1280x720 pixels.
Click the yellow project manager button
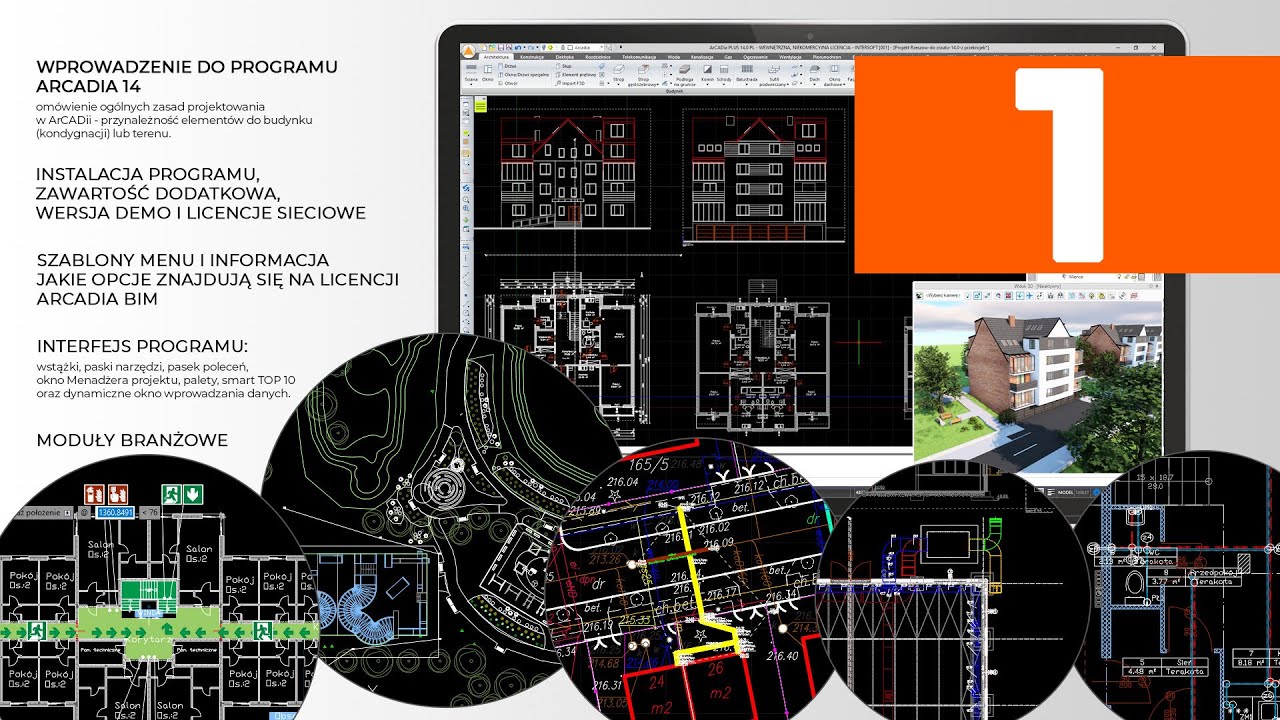pyautogui.click(x=480, y=104)
